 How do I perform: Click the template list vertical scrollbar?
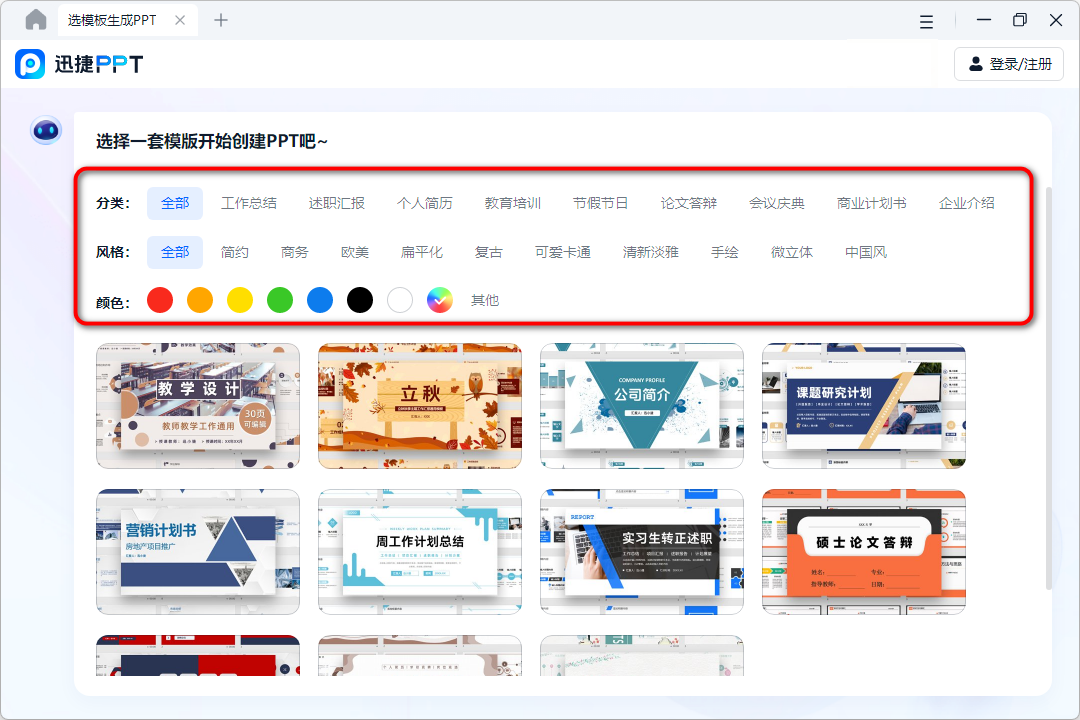point(1048,388)
